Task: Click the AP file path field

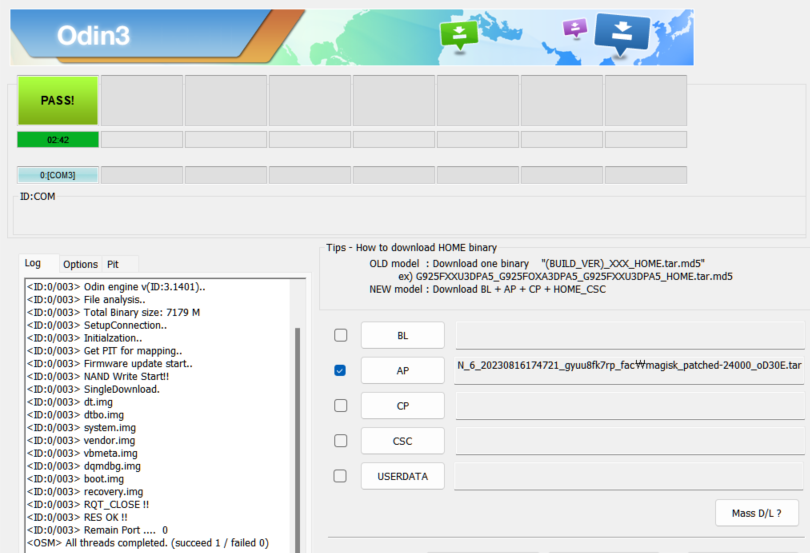Action: coord(629,371)
